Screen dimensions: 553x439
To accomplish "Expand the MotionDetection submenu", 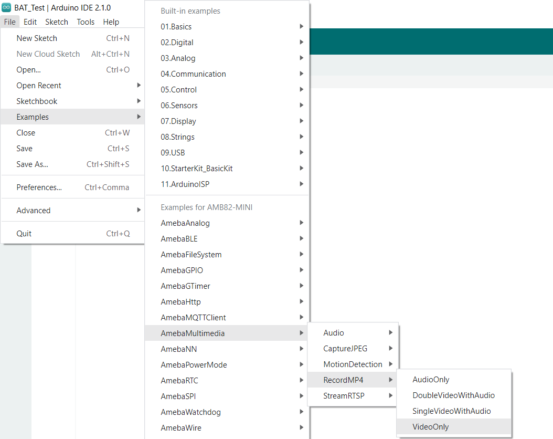I will click(353, 364).
